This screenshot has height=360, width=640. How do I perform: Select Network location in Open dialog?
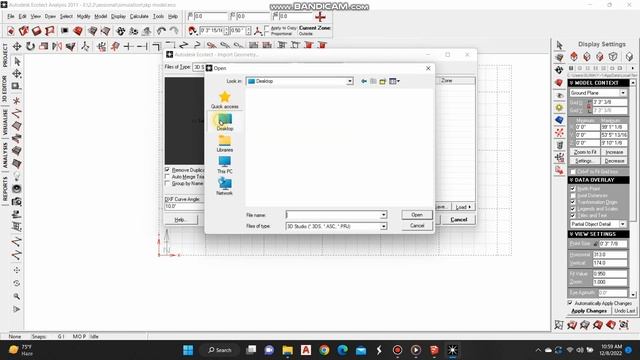224,187
